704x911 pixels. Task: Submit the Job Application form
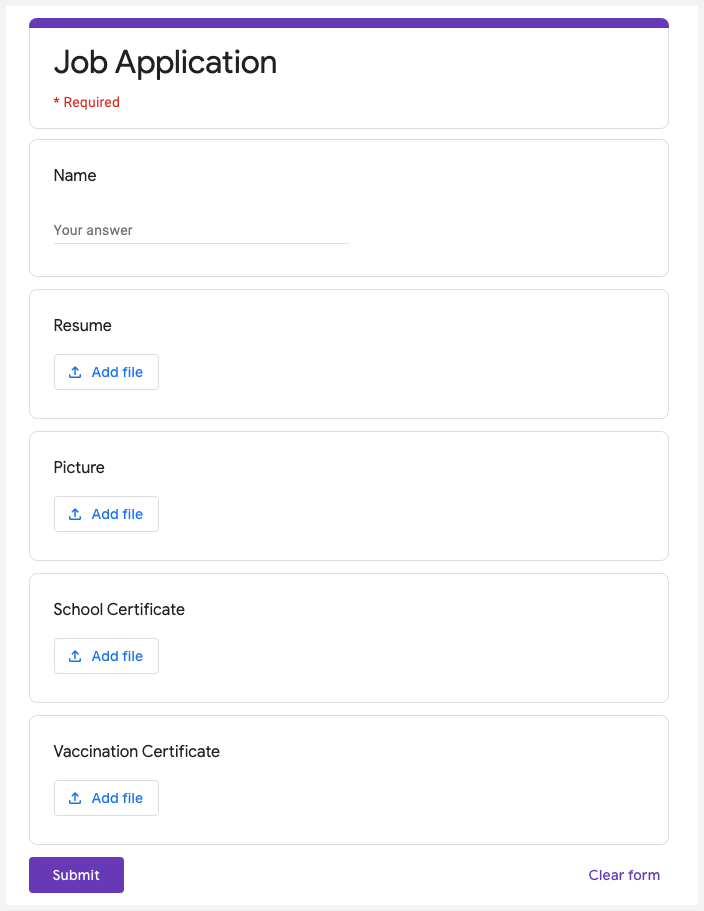(x=76, y=874)
